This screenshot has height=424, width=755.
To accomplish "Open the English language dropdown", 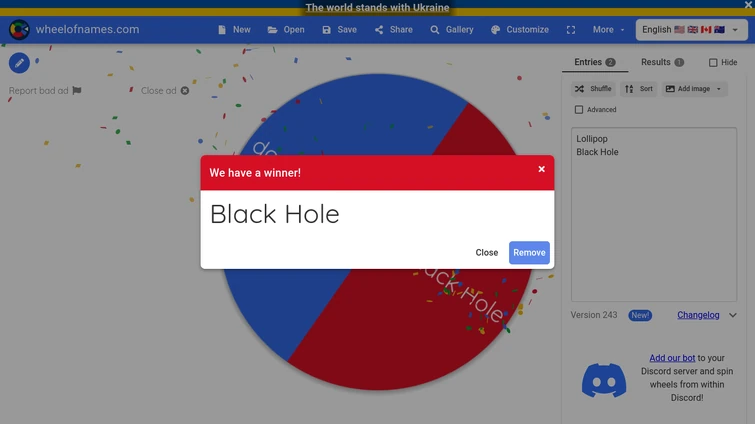I will (691, 30).
